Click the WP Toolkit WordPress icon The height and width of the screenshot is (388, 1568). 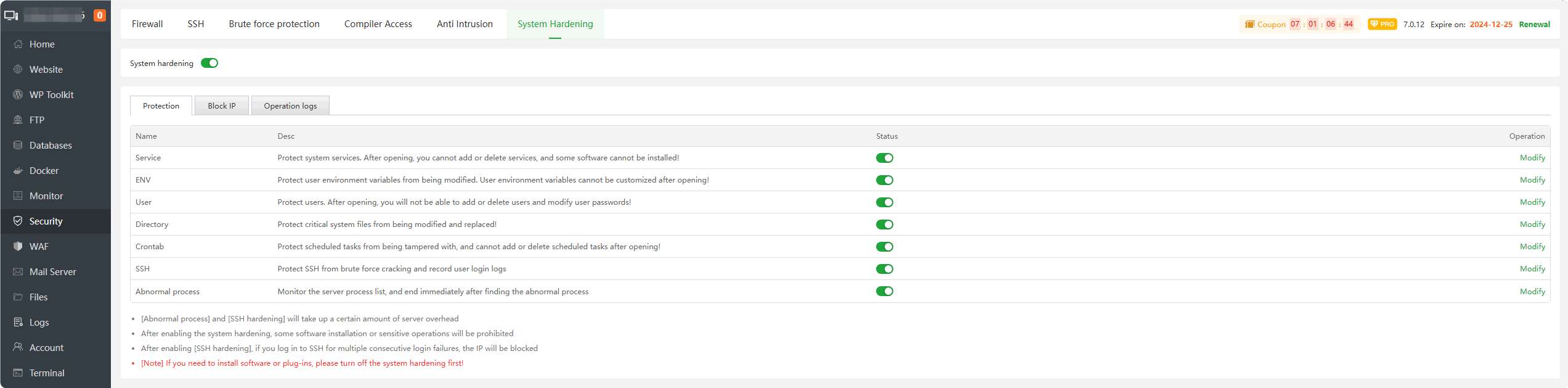(18, 95)
